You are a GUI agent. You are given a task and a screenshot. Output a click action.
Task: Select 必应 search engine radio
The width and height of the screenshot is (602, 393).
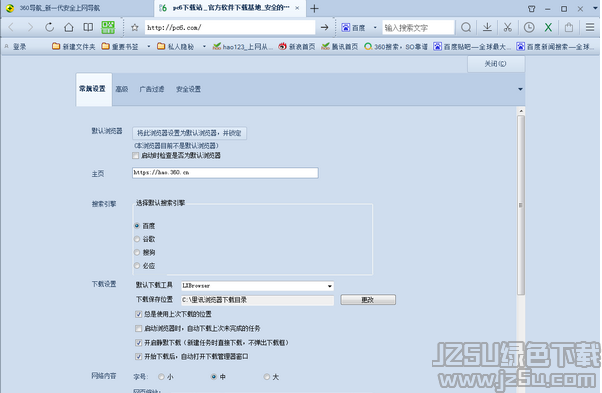(137, 266)
